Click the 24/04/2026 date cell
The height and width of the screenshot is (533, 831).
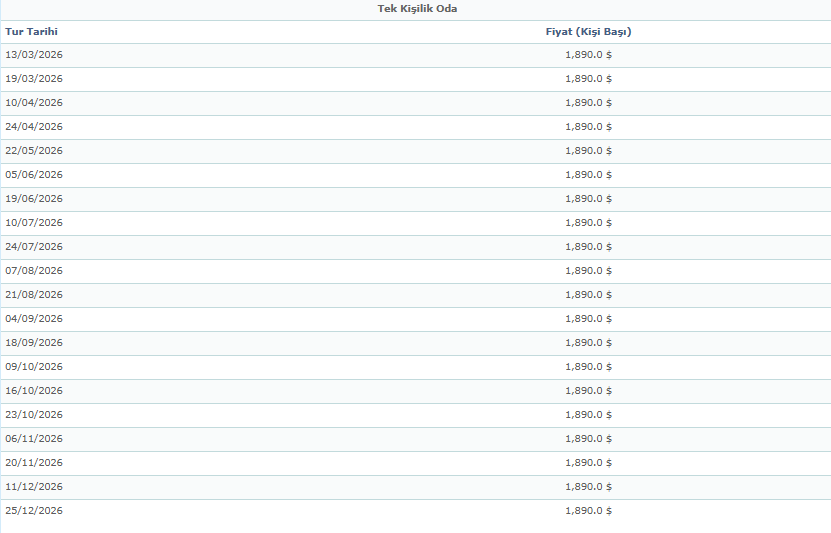click(x=34, y=127)
